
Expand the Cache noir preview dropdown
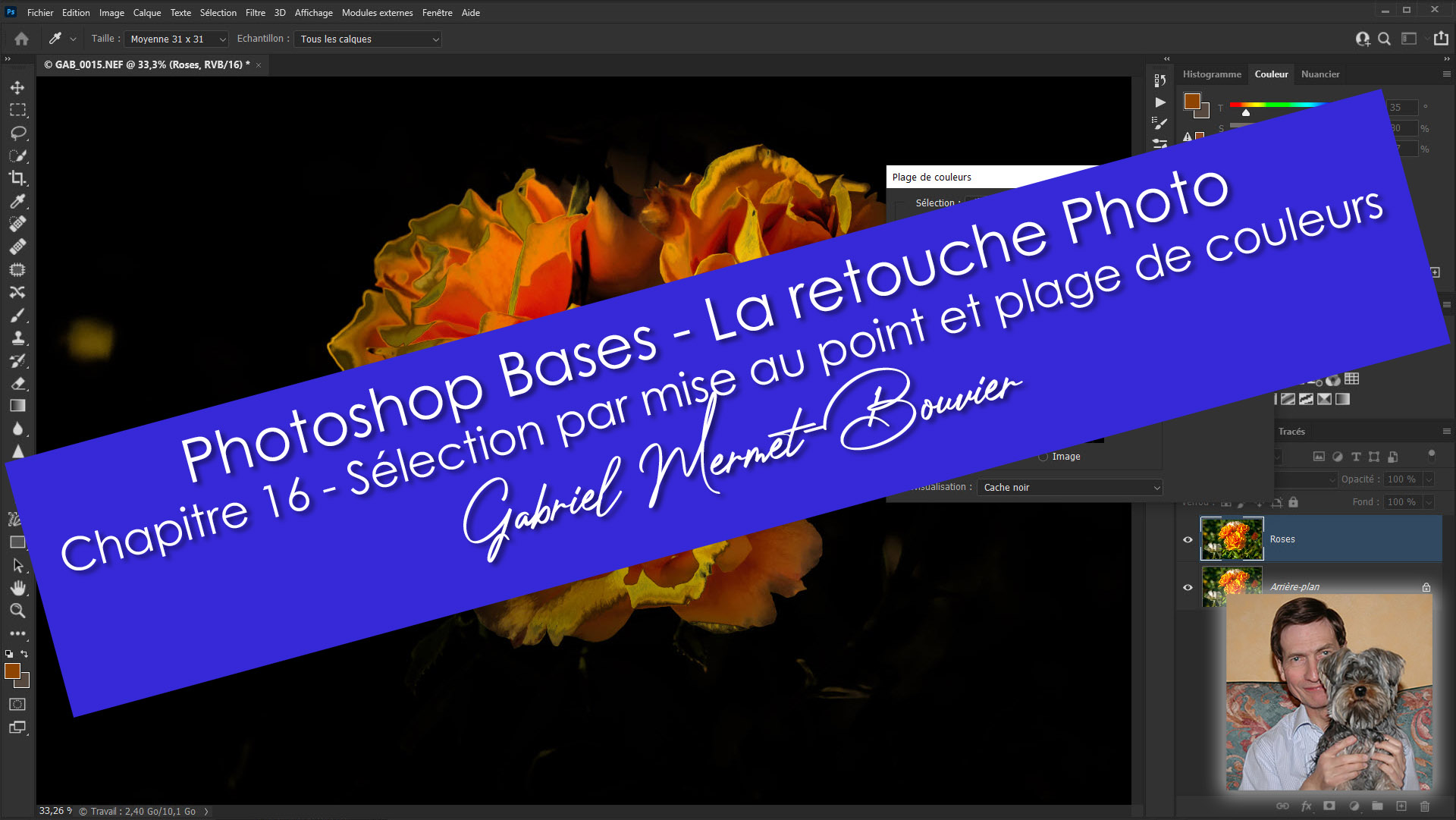point(1069,488)
